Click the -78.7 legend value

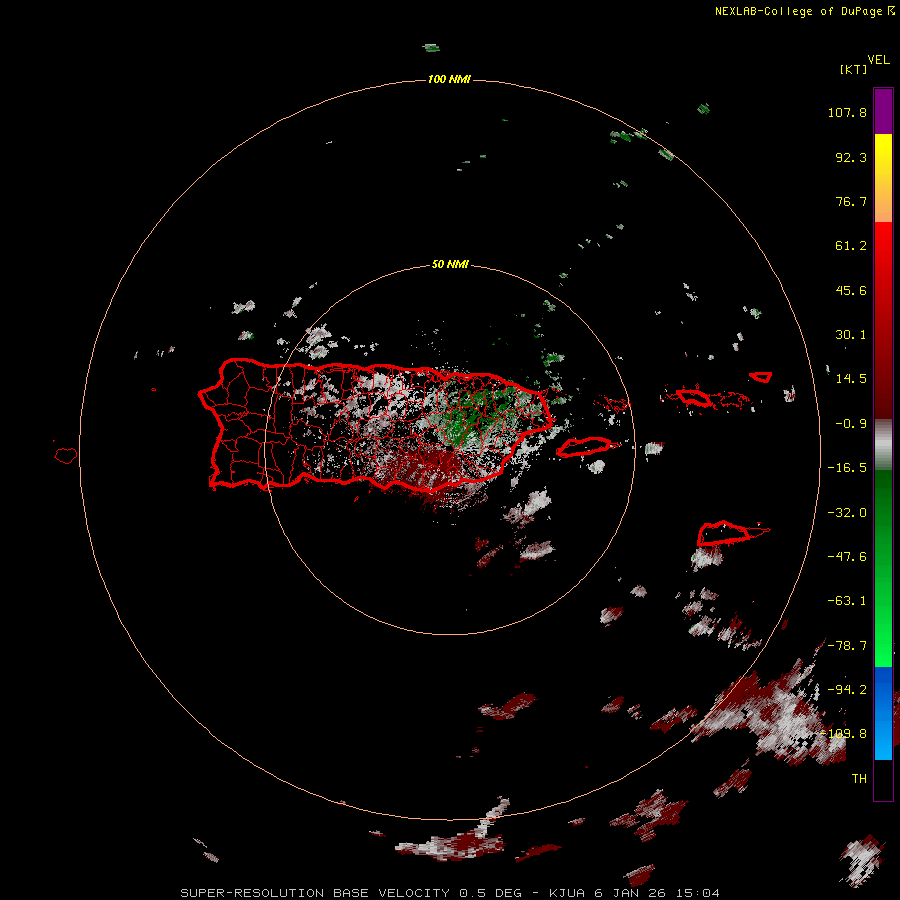847,646
